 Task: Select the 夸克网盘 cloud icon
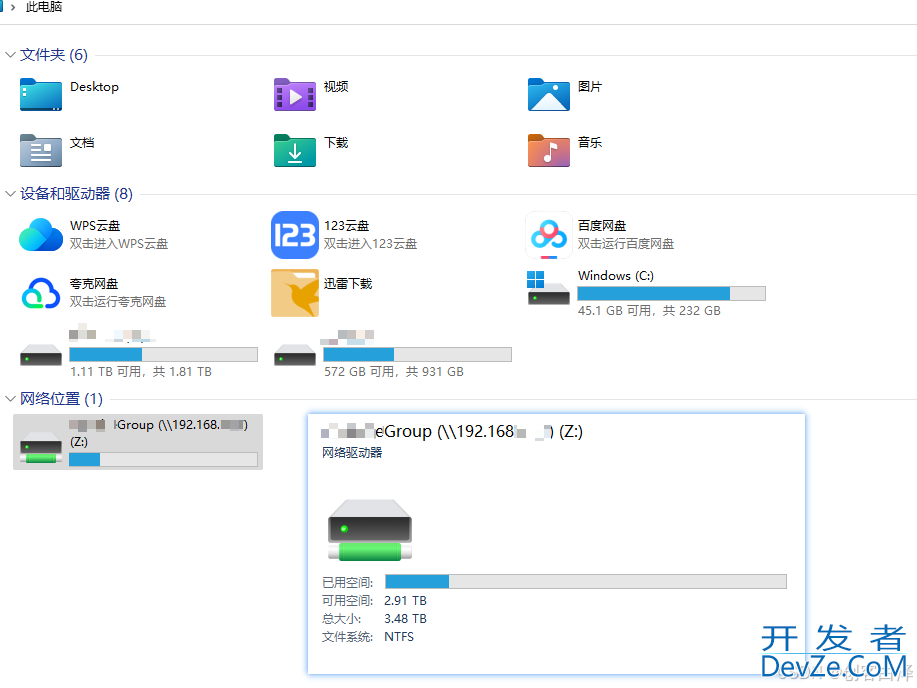tap(40, 293)
